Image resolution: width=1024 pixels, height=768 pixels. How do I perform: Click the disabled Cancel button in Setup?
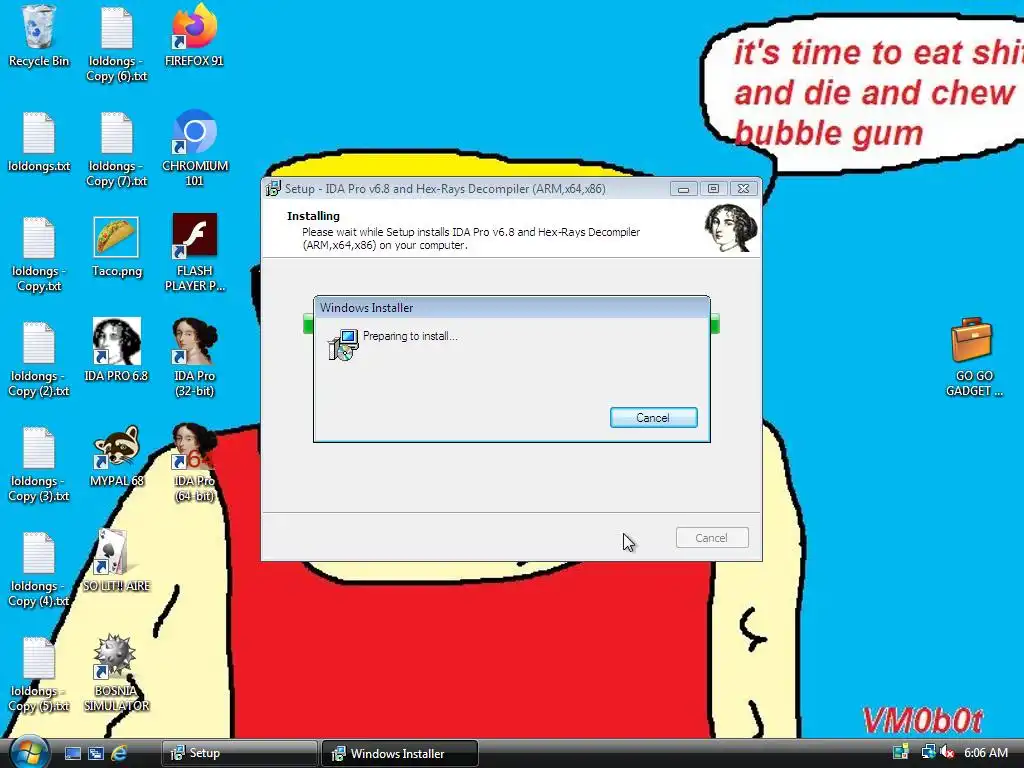coord(712,538)
